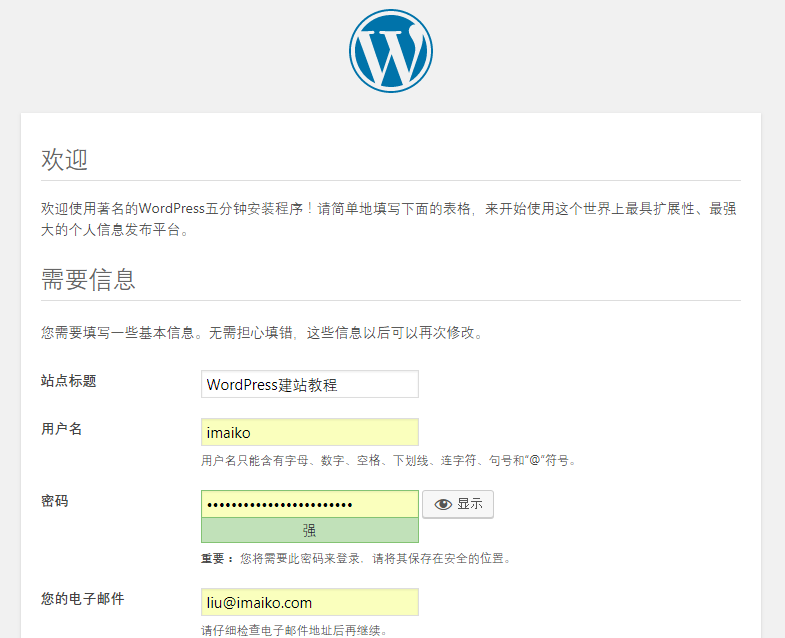Click the username hint text about allowed characters
This screenshot has height=638, width=785.
(x=389, y=460)
